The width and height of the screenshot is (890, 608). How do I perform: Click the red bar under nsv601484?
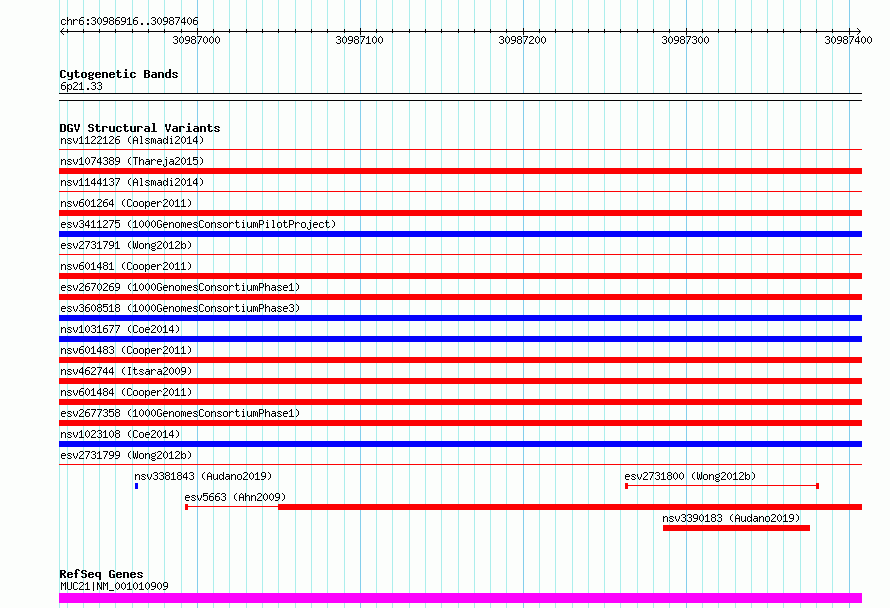pyautogui.click(x=460, y=402)
